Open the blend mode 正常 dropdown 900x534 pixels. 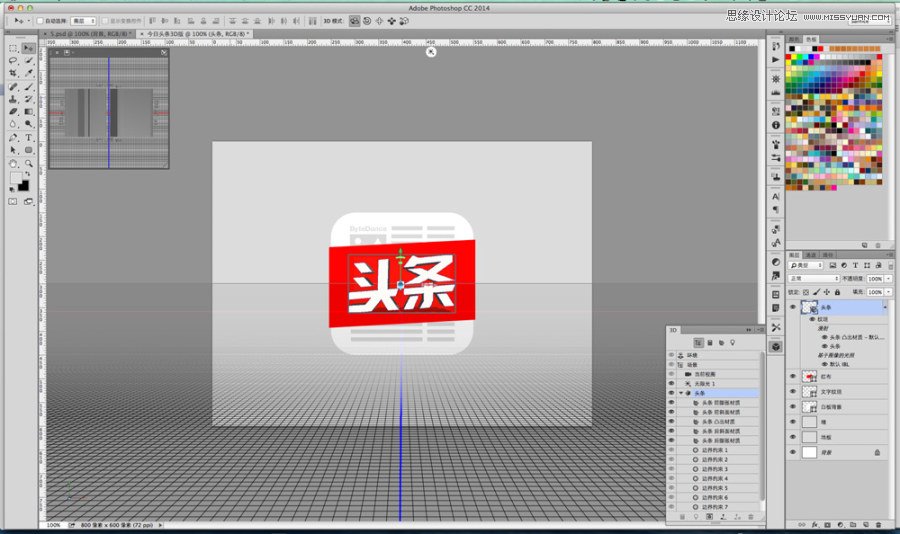(x=814, y=278)
